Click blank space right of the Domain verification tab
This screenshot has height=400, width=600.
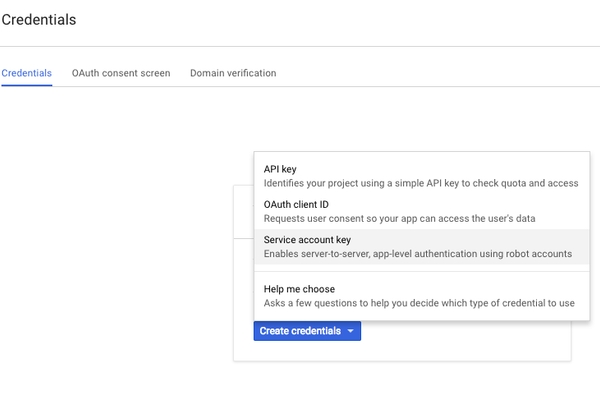click(430, 73)
